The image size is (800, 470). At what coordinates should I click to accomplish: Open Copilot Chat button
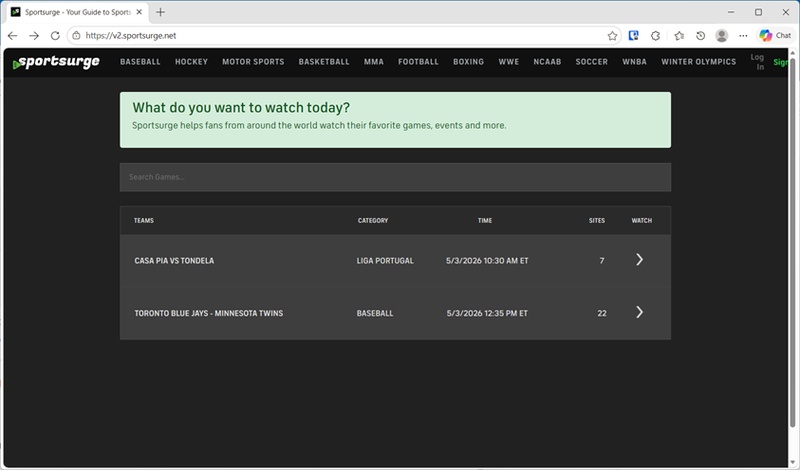point(774,35)
